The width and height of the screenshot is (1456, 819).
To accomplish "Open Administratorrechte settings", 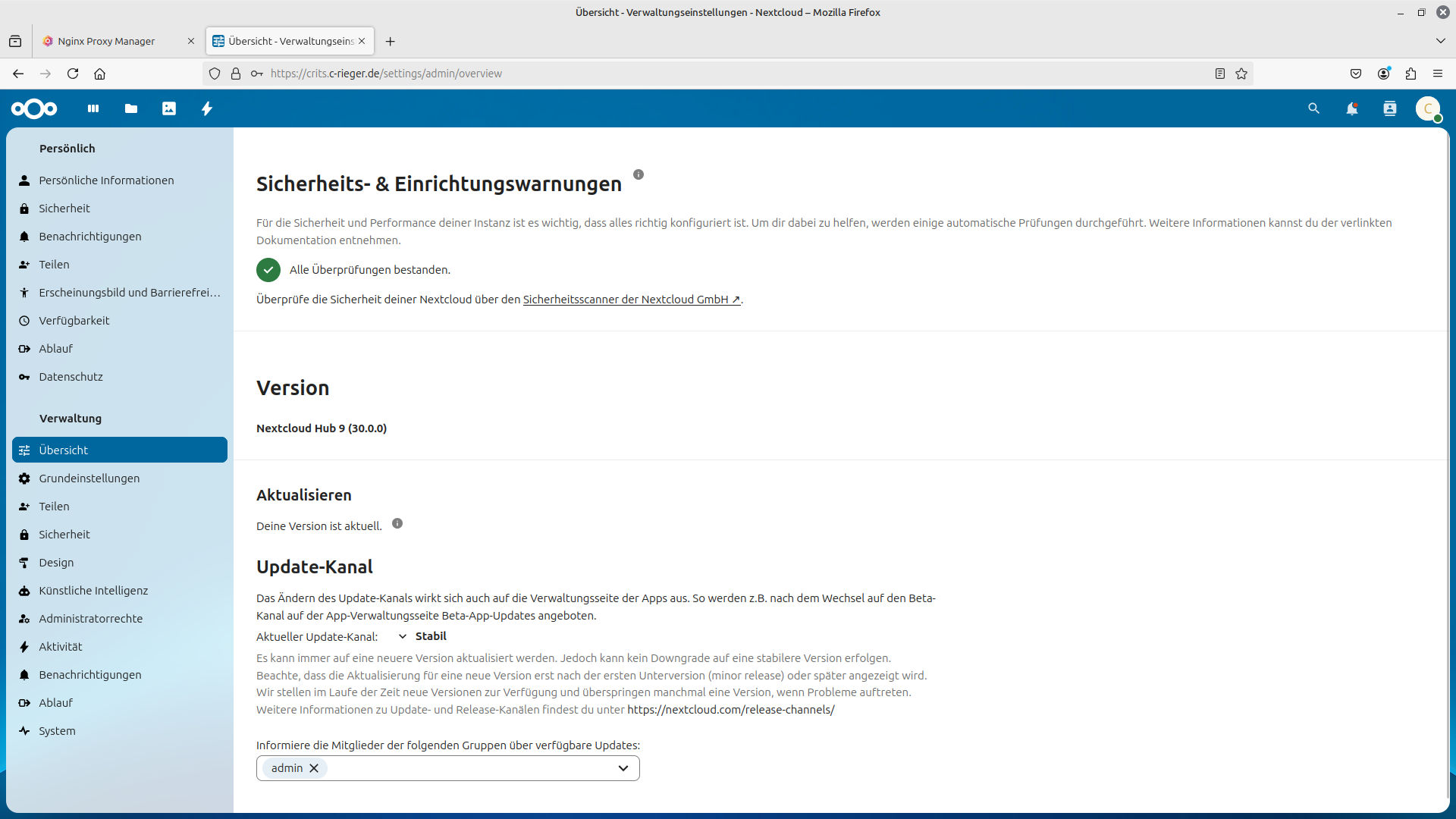I will coord(120,619).
